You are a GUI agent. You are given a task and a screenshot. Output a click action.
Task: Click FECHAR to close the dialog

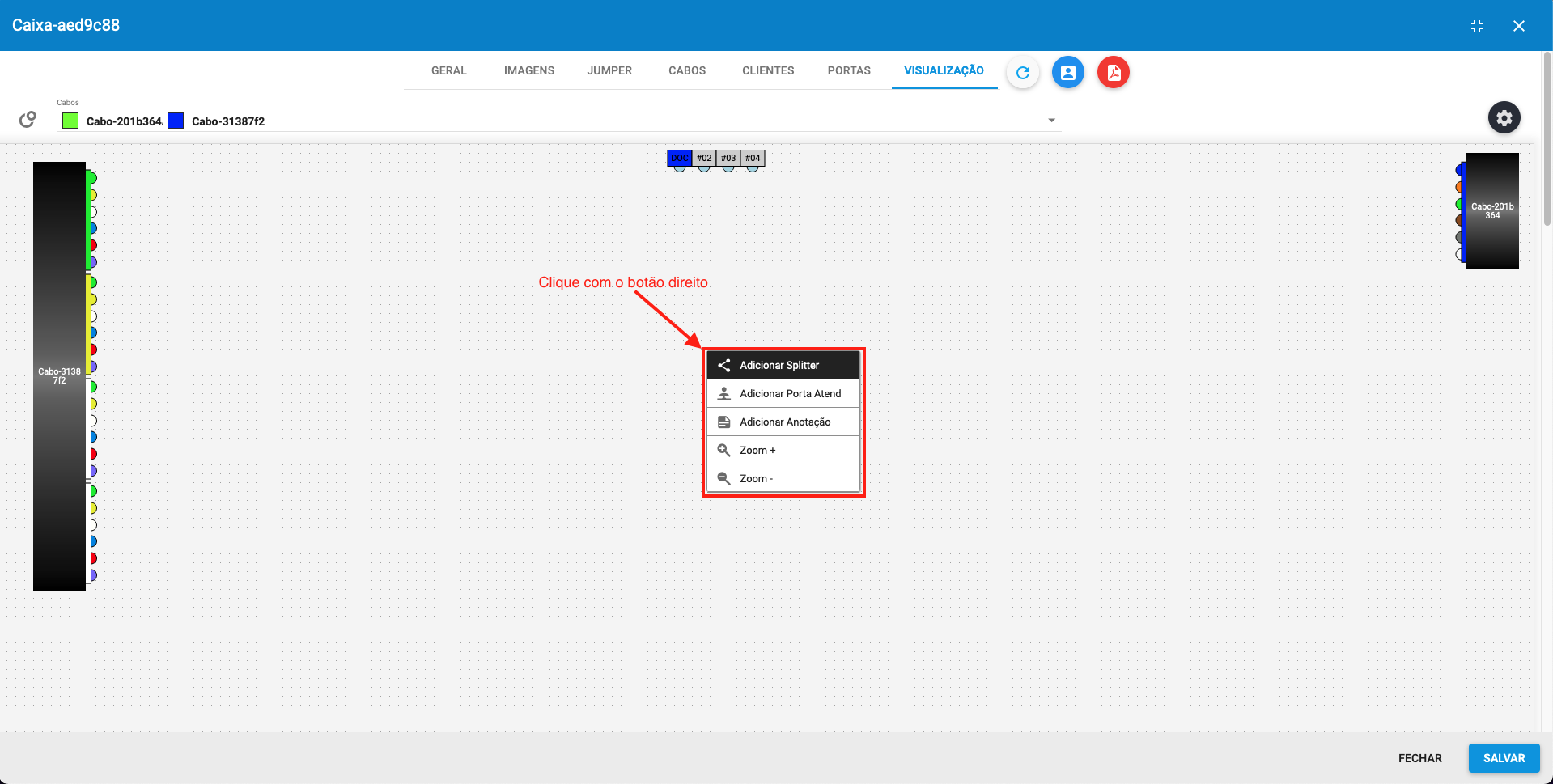[x=1419, y=758]
